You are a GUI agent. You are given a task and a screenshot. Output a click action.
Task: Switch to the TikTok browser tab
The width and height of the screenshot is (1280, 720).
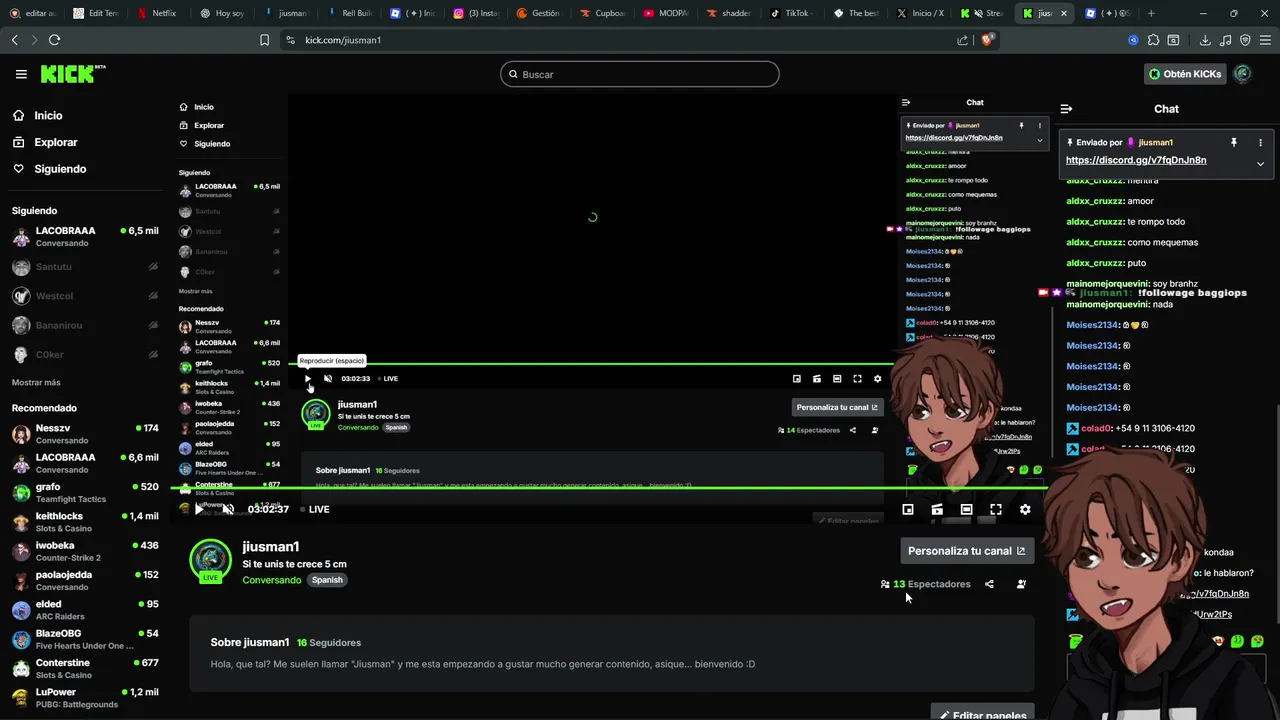pyautogui.click(x=791, y=13)
